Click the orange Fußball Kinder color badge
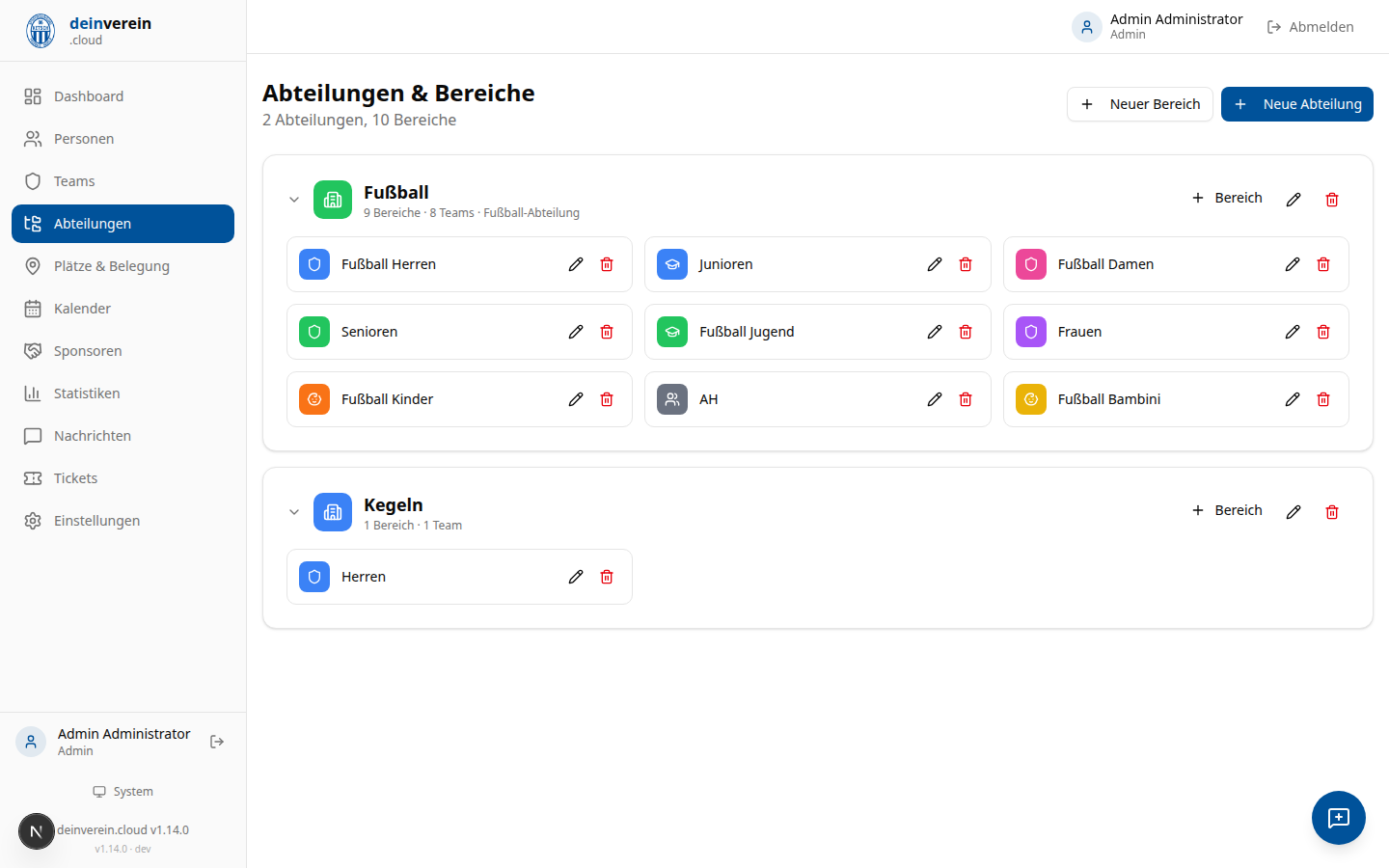Viewport: 1389px width, 868px height. [x=314, y=399]
